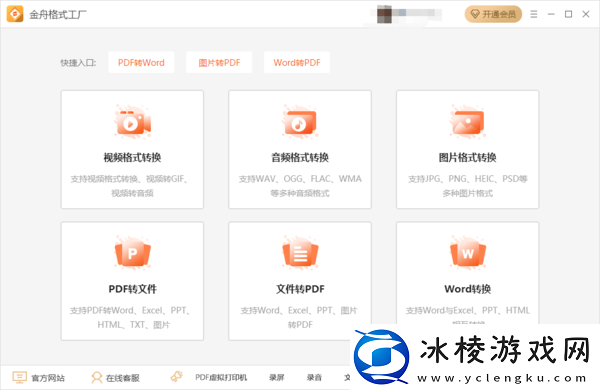The image size is (600, 390).
Task: Click the PDF转文件 P icon
Action: pyautogui.click(x=132, y=253)
